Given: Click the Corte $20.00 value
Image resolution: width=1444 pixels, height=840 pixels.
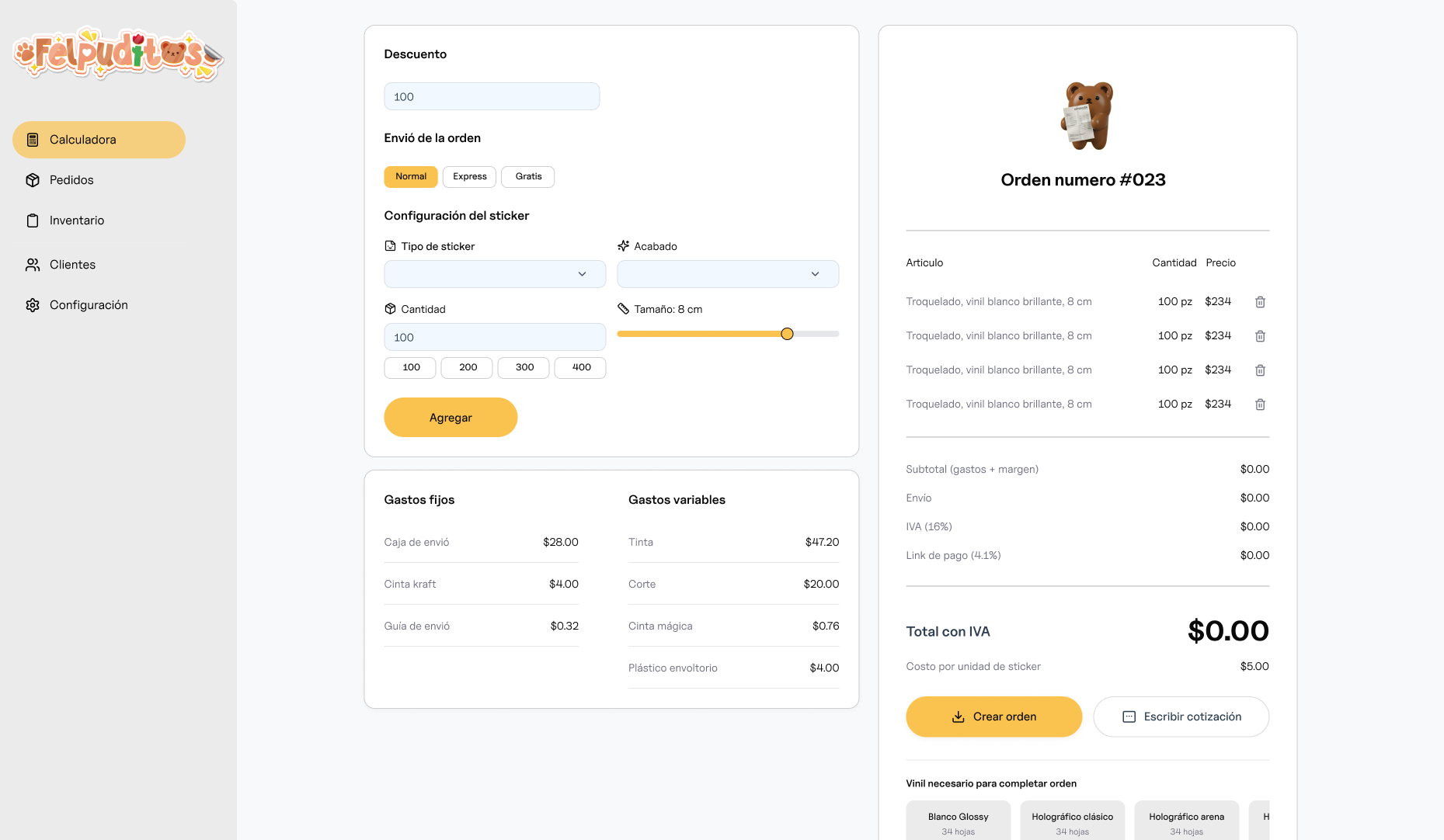Looking at the screenshot, I should tap(821, 584).
